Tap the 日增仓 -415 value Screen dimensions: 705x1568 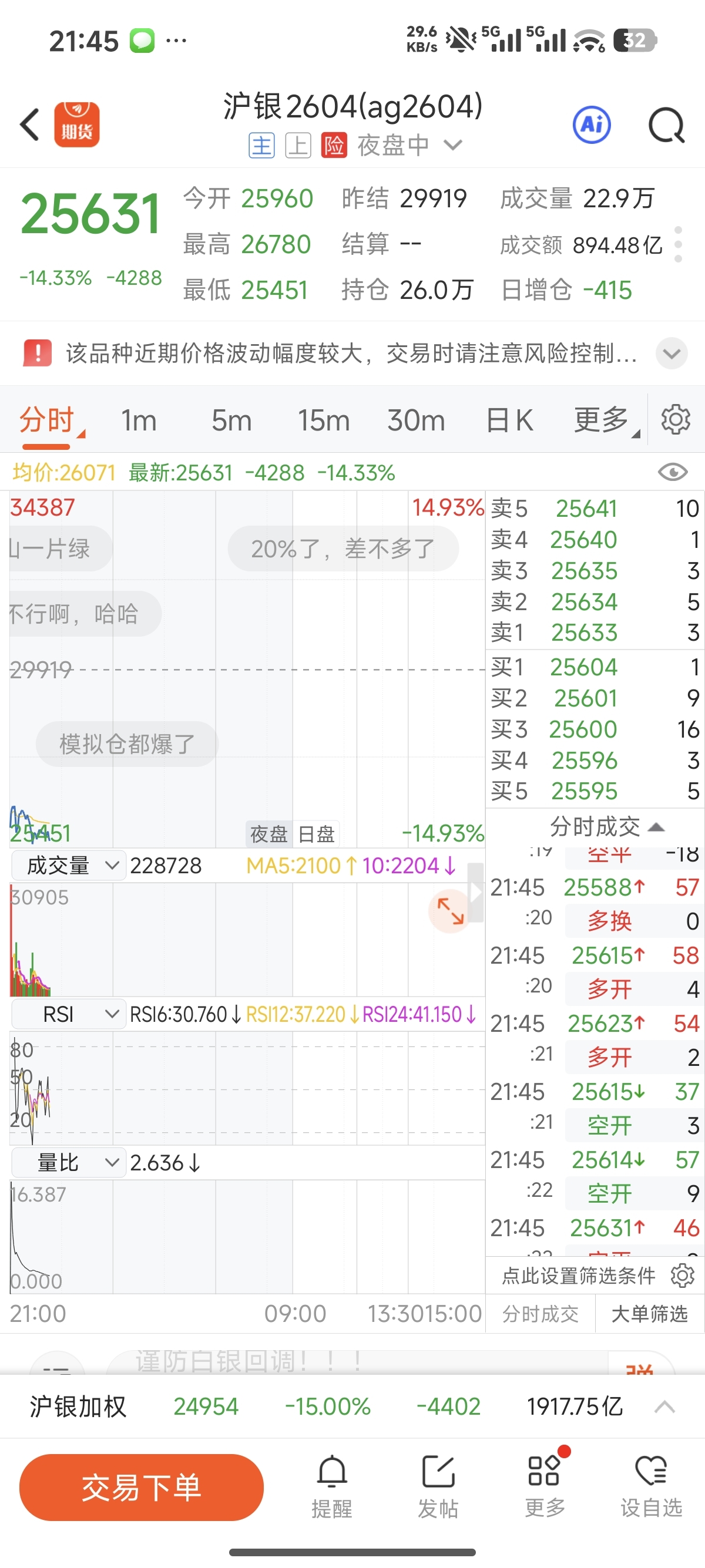point(566,290)
